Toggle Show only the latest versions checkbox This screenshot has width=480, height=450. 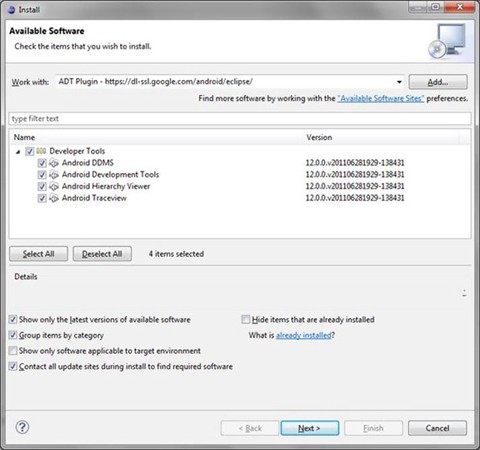pyautogui.click(x=13, y=319)
